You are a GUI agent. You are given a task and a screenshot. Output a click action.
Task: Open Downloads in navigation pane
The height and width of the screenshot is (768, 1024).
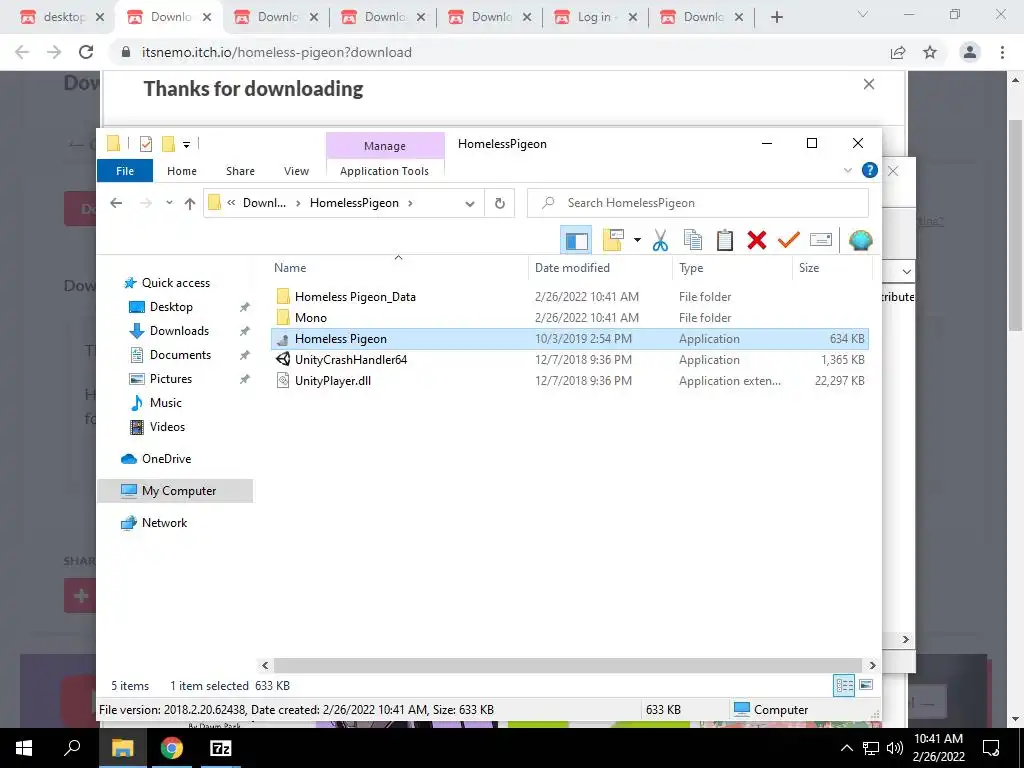179,331
